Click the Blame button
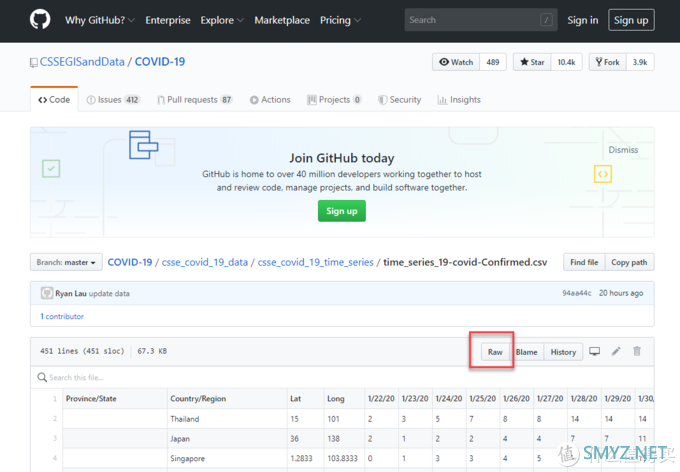680x472 pixels. [526, 352]
